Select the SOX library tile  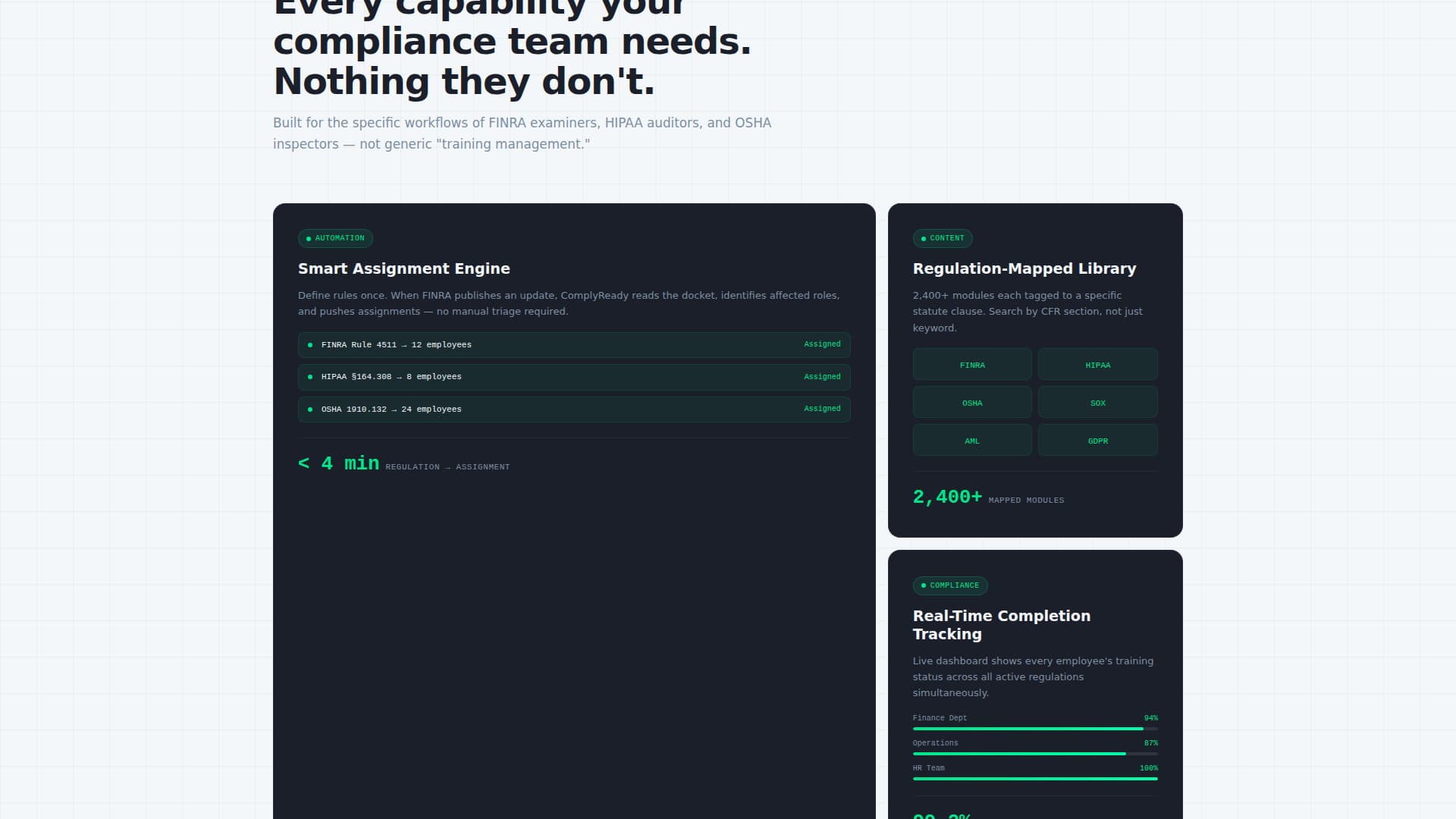coord(1097,403)
